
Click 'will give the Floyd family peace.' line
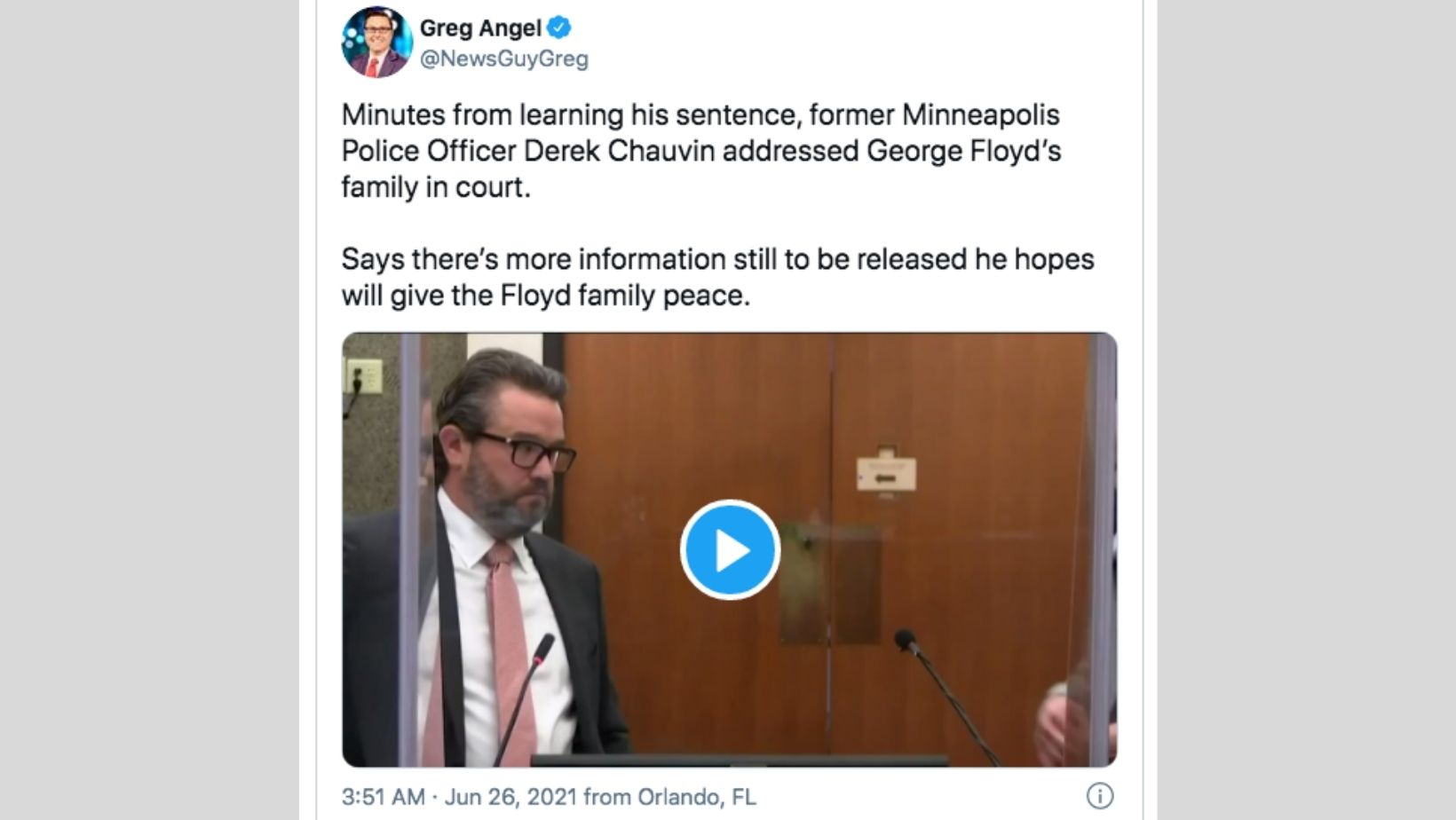(x=546, y=296)
